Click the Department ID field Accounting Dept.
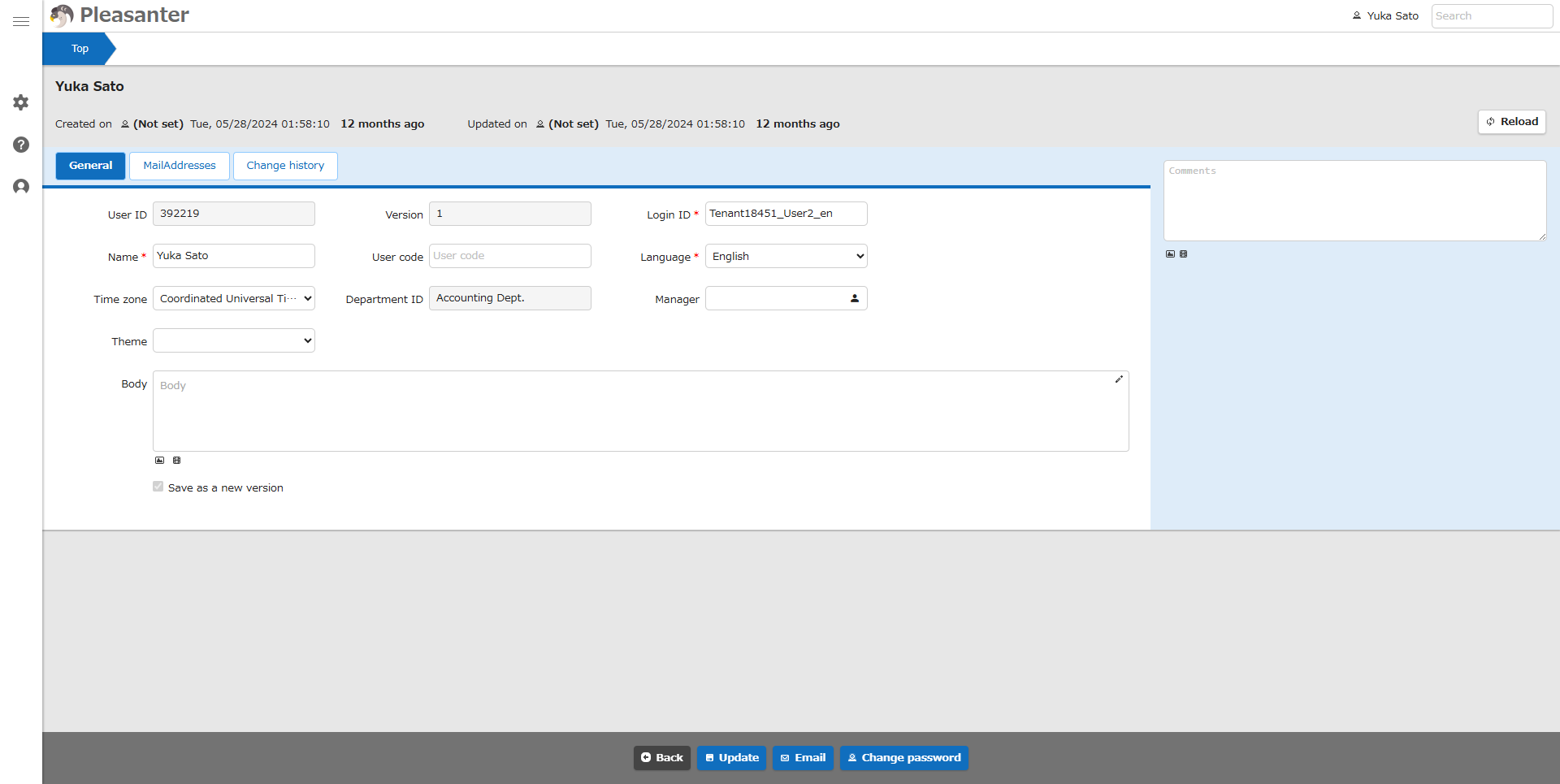Screen dimensions: 1560x784 (x=510, y=298)
